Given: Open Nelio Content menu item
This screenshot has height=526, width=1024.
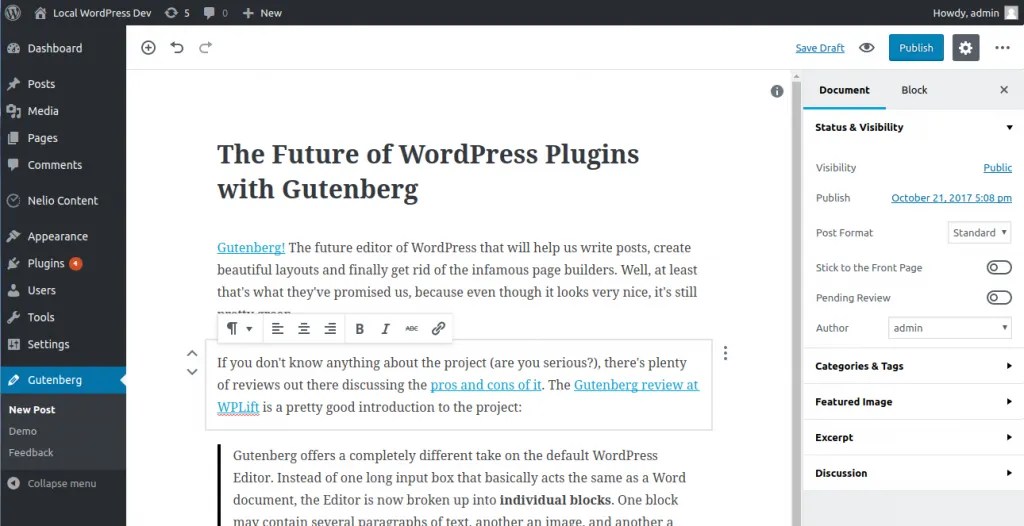Looking at the screenshot, I should tap(63, 201).
